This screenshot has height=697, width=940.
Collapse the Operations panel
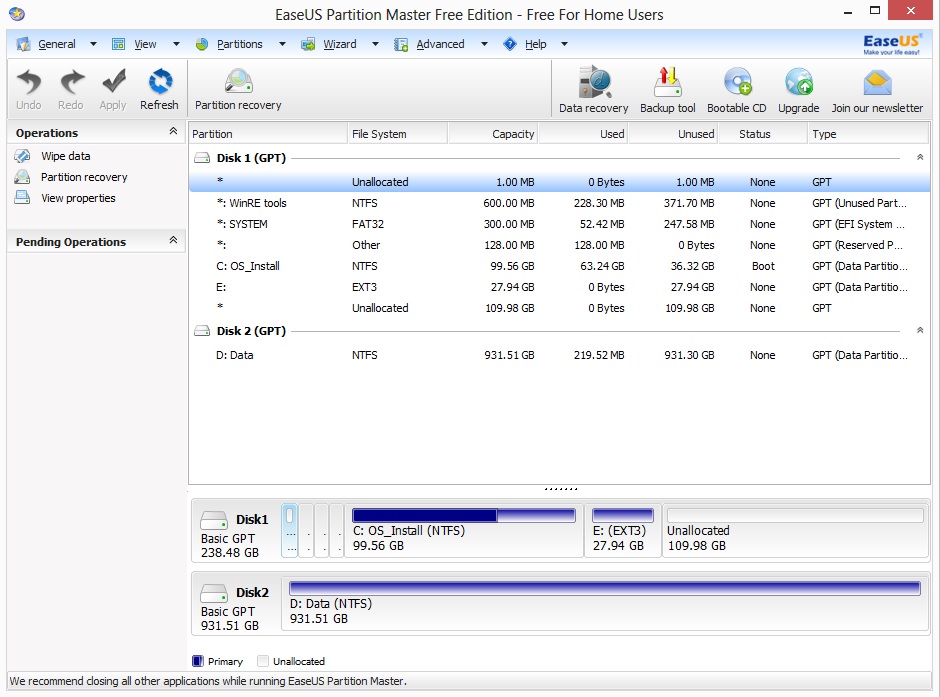click(x=173, y=131)
